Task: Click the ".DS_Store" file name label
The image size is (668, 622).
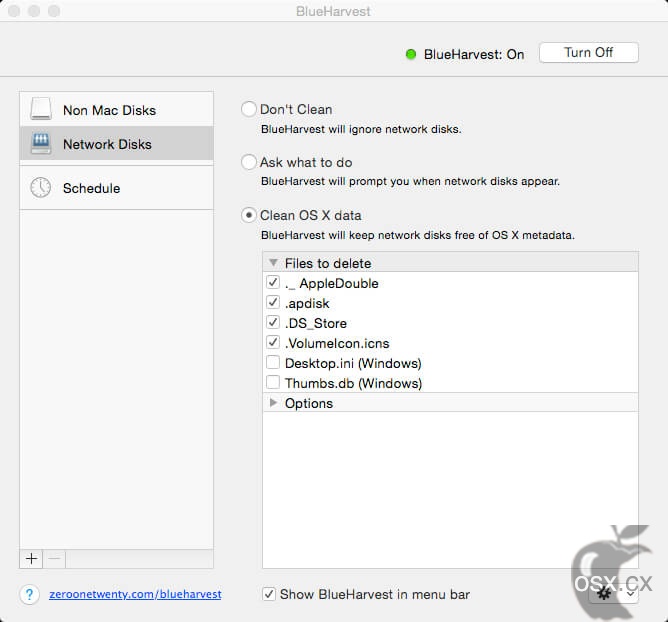Action: tap(316, 323)
